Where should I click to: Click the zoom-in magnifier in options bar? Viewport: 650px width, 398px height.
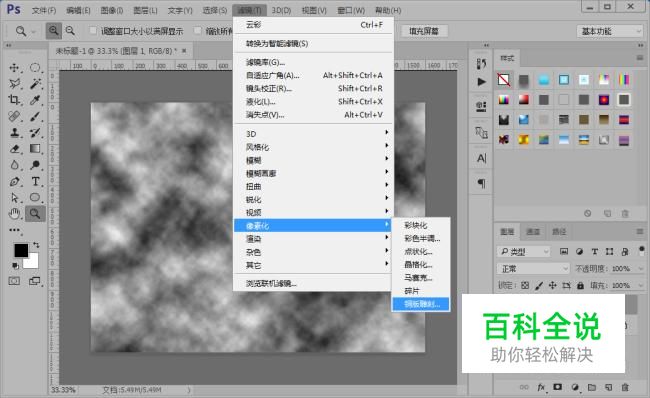[53, 31]
